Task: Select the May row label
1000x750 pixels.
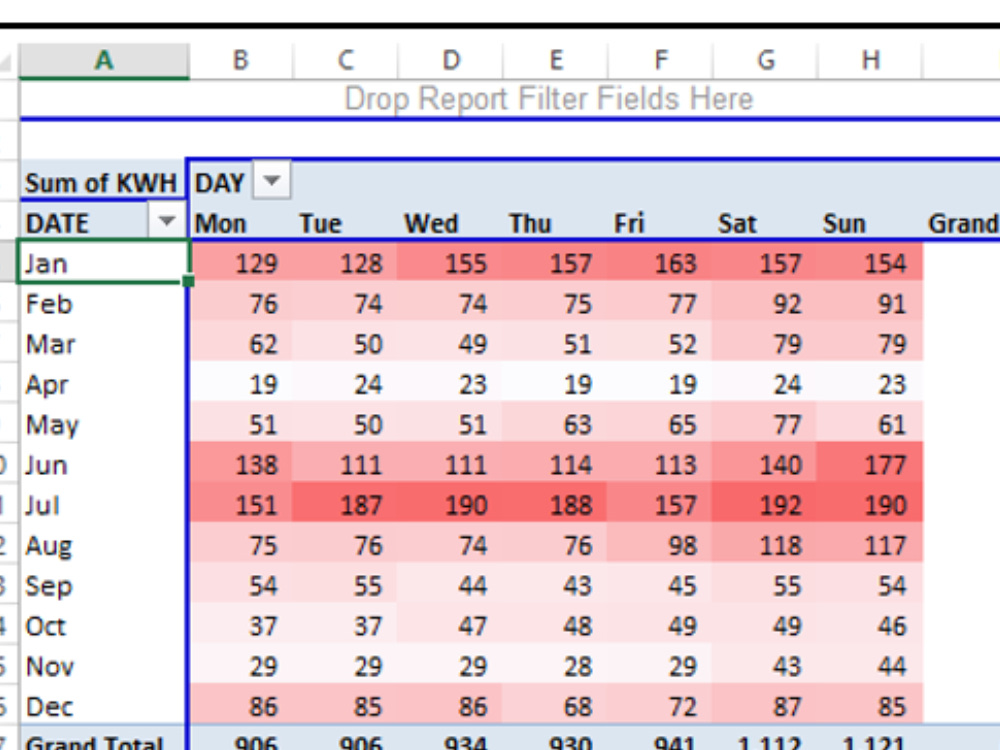Action: (52, 425)
